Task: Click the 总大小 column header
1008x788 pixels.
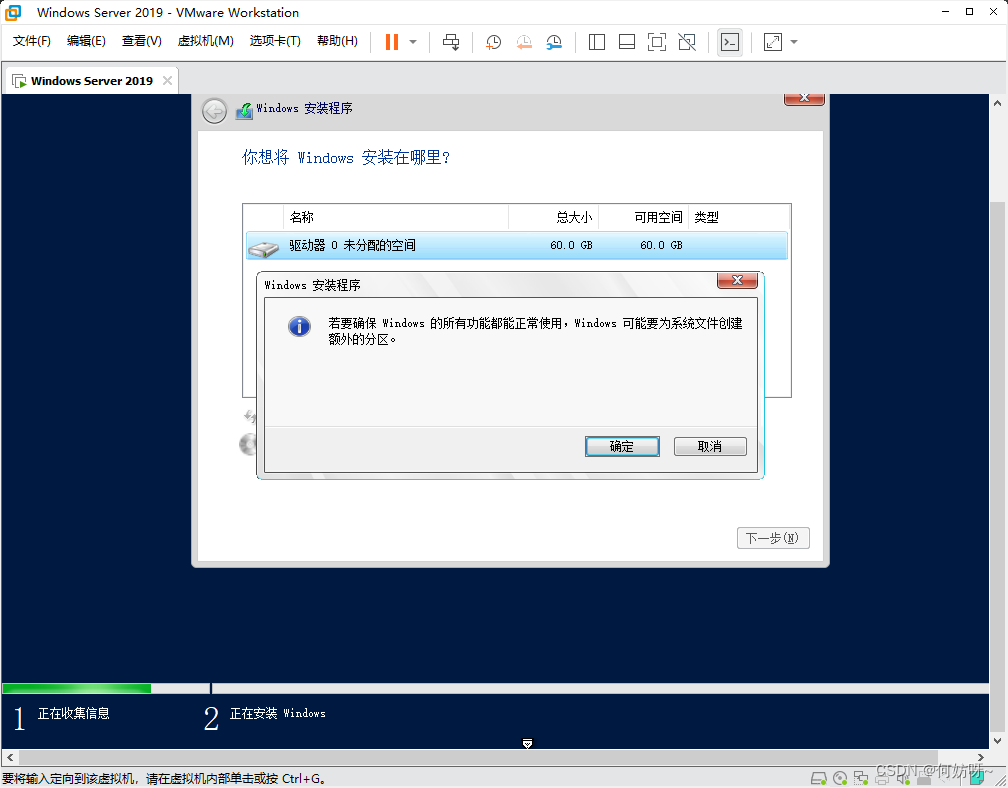Action: tap(554, 217)
